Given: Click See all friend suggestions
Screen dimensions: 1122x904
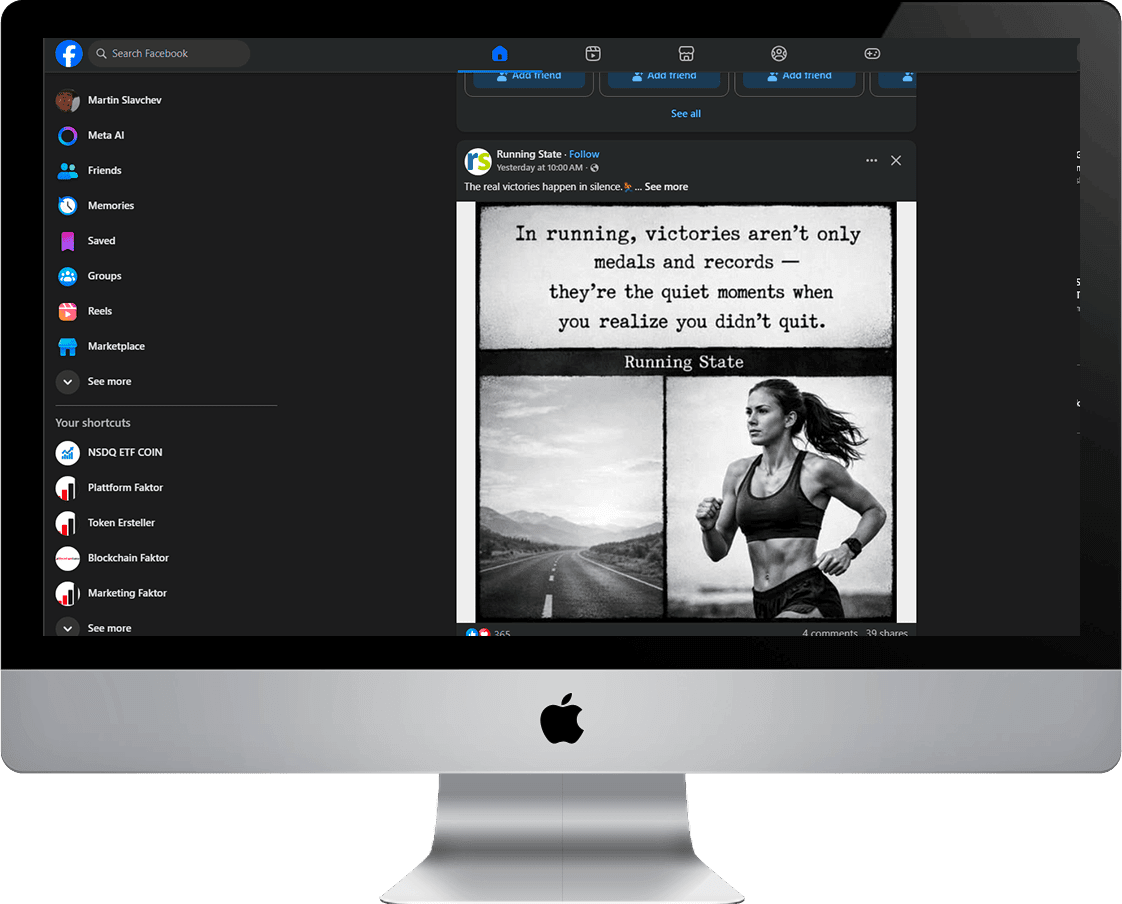Looking at the screenshot, I should [x=686, y=114].
